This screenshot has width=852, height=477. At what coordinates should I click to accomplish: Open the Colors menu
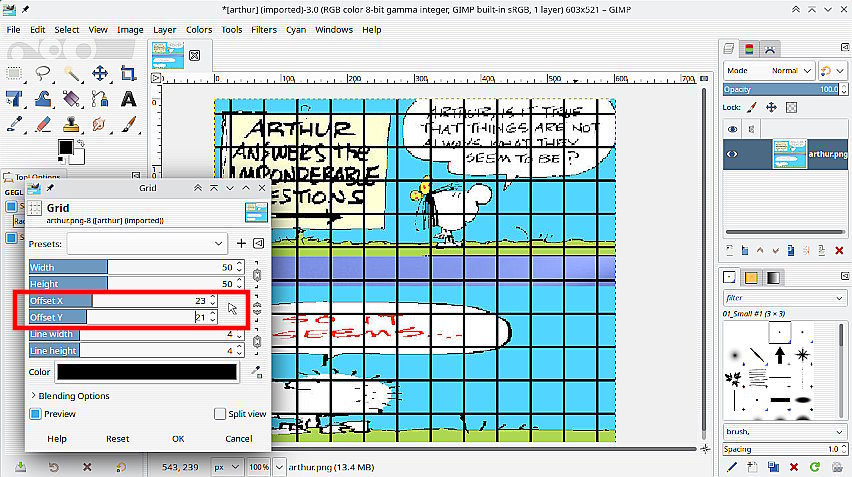[x=199, y=30]
